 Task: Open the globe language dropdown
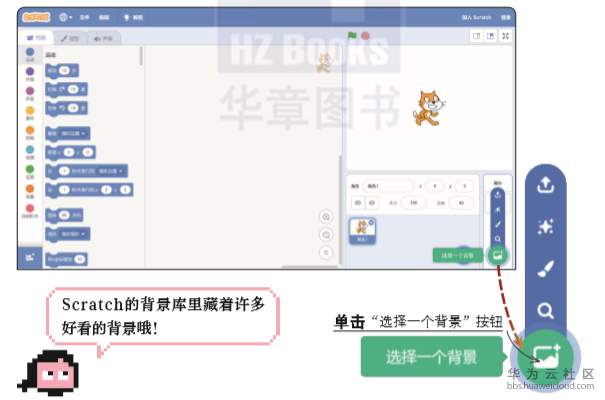point(66,17)
